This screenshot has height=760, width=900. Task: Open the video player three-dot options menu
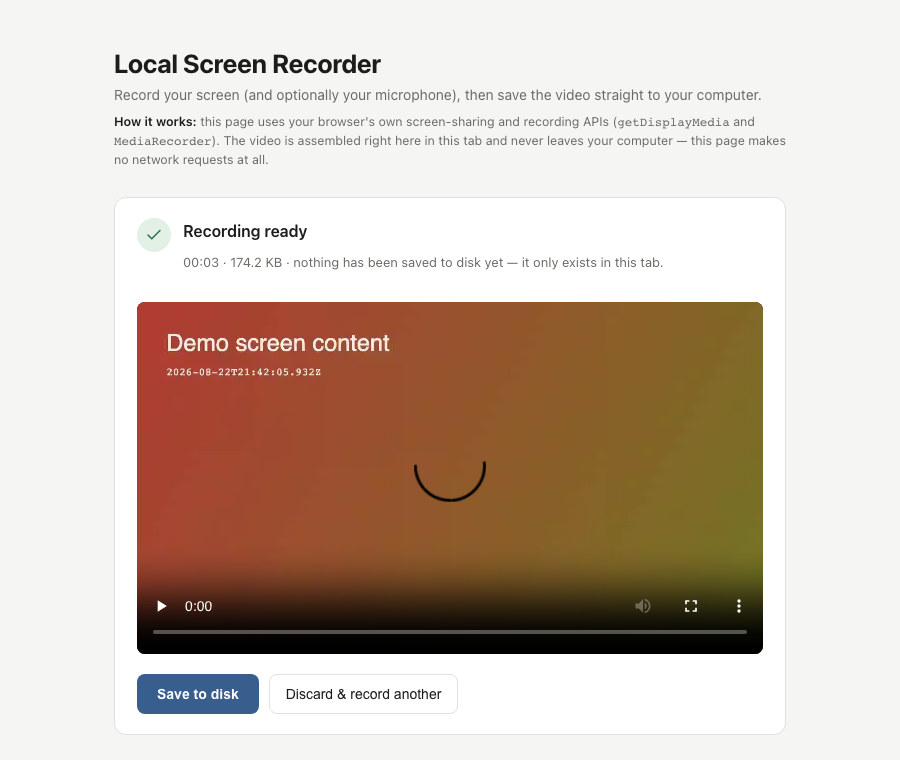[x=739, y=606]
